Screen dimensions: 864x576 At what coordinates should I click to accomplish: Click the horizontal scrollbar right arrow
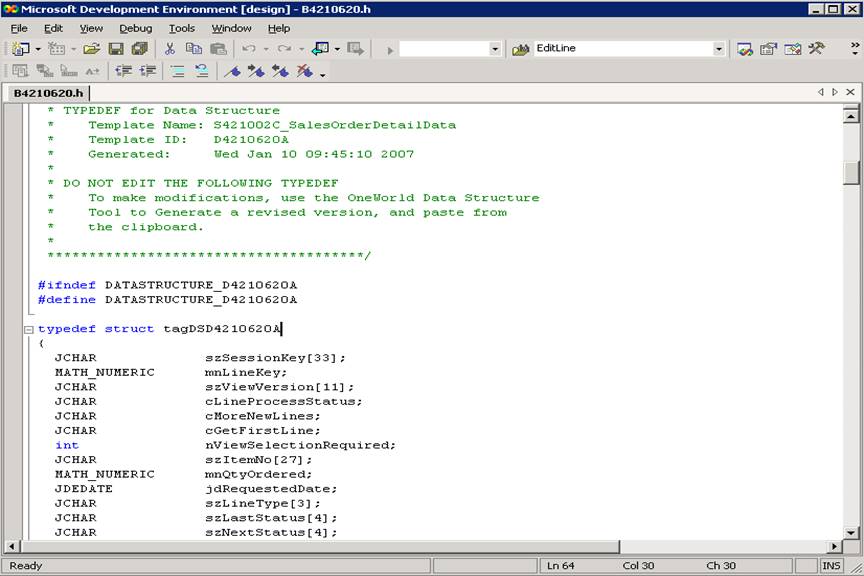click(835, 547)
